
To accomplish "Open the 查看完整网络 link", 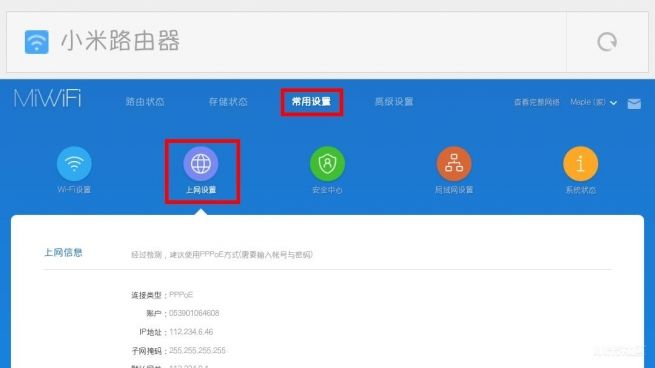I will pos(537,102).
